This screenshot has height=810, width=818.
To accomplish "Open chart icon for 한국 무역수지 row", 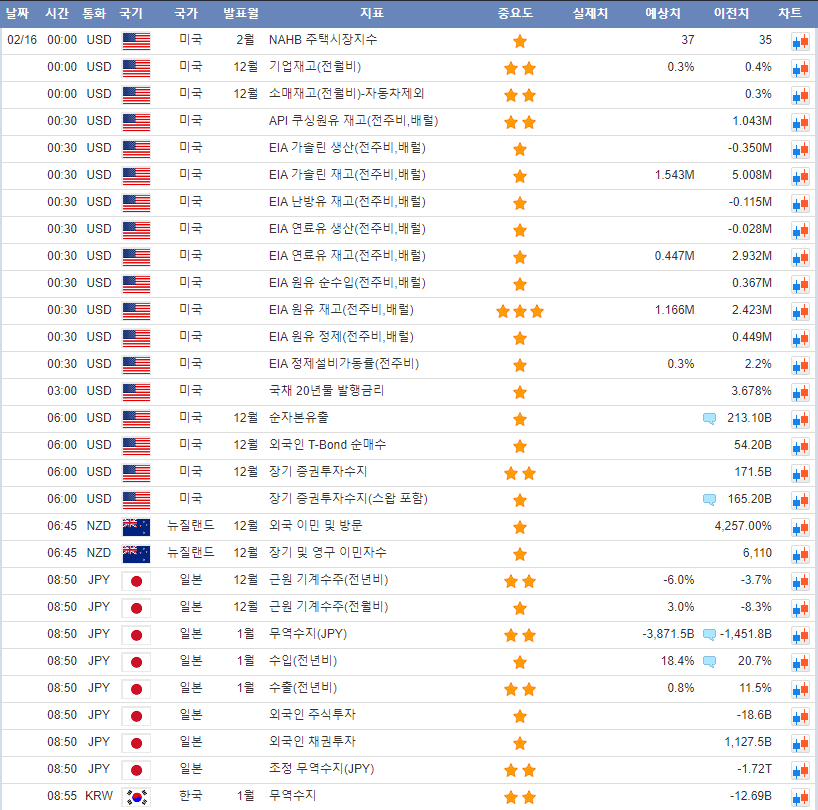I will click(800, 796).
